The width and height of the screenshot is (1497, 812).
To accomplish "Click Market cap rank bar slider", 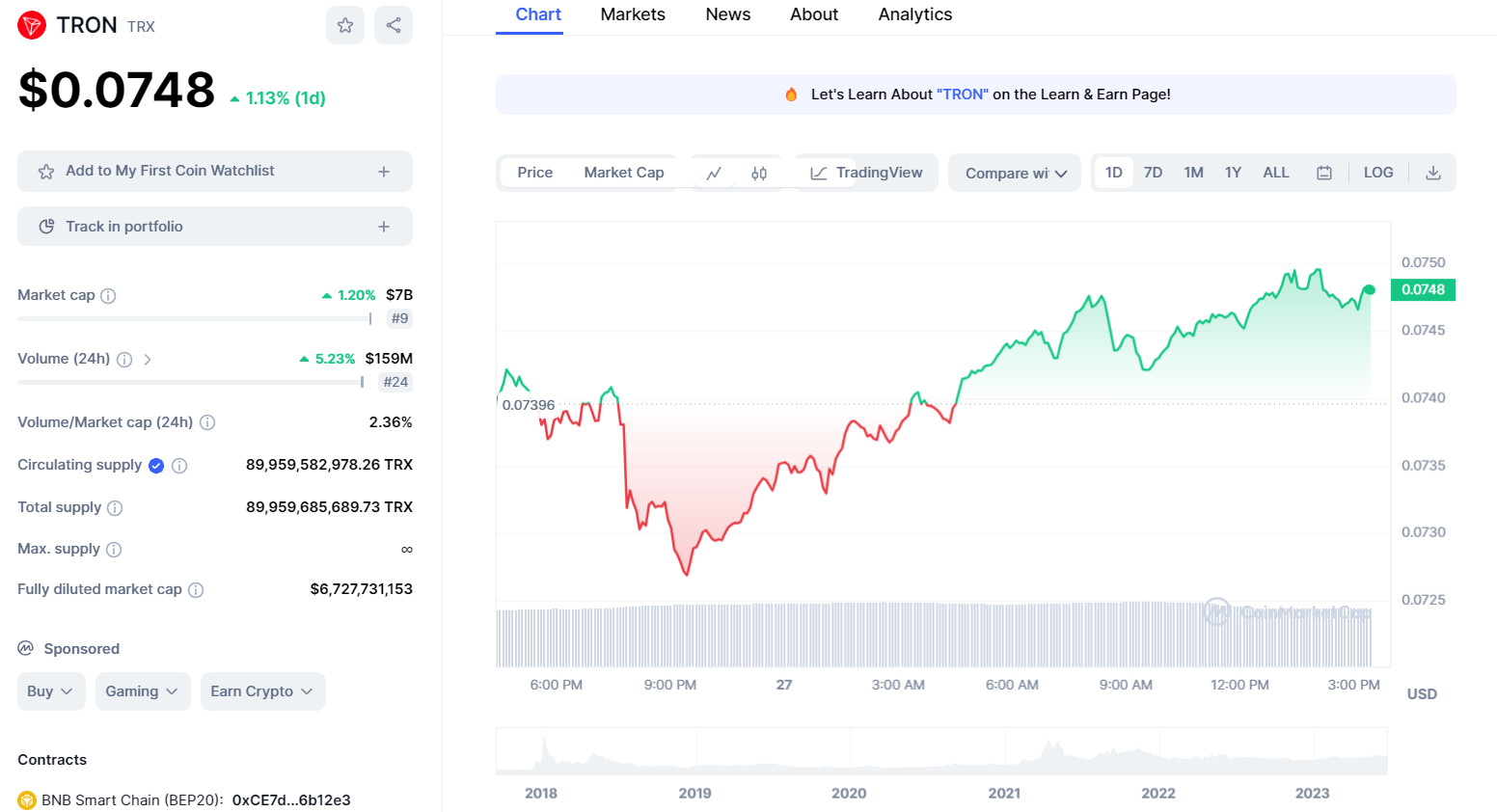I will click(194, 318).
